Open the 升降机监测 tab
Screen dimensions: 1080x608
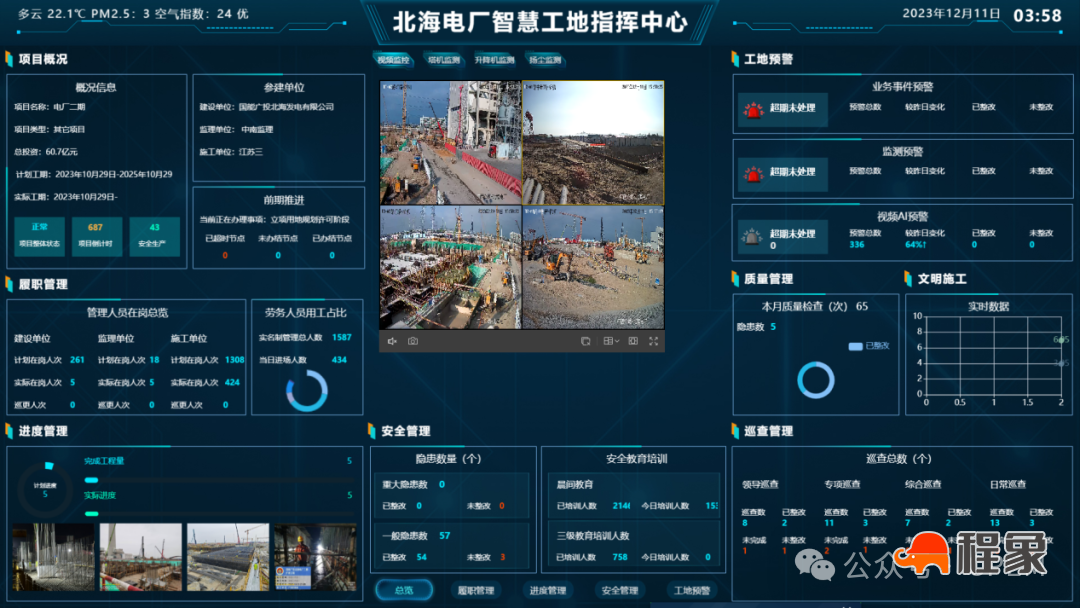point(494,60)
